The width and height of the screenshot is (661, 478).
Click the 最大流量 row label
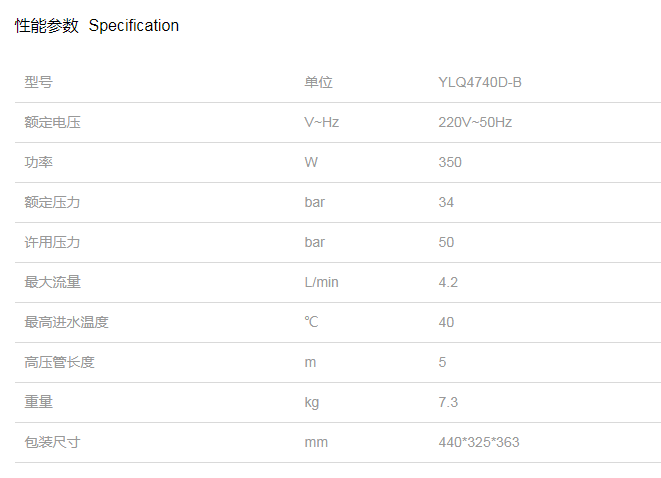pyautogui.click(x=52, y=282)
